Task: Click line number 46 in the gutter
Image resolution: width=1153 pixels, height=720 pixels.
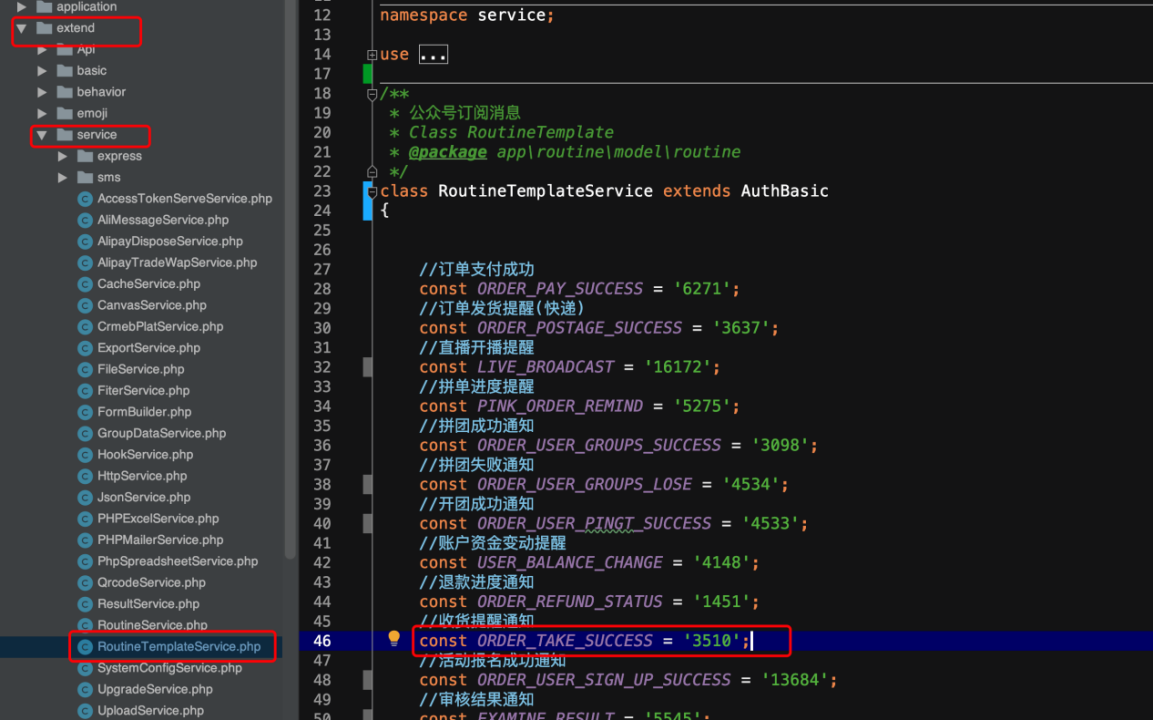Action: (322, 641)
